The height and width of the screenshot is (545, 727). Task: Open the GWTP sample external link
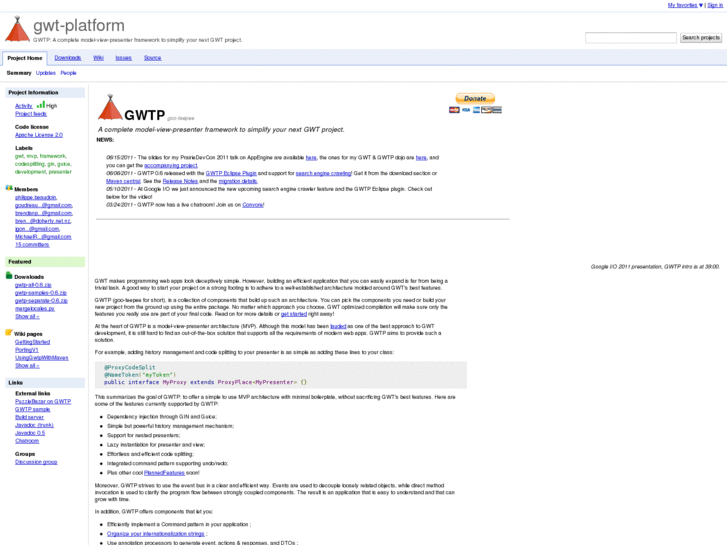[32, 410]
